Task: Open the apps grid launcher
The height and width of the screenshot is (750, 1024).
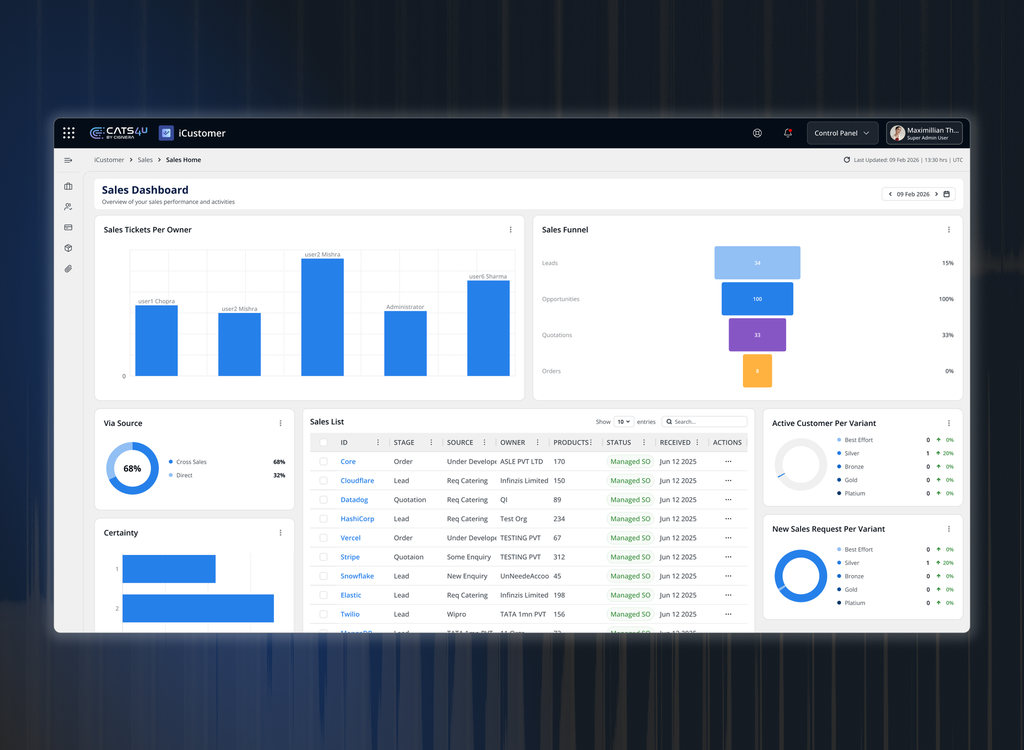Action: tap(69, 133)
